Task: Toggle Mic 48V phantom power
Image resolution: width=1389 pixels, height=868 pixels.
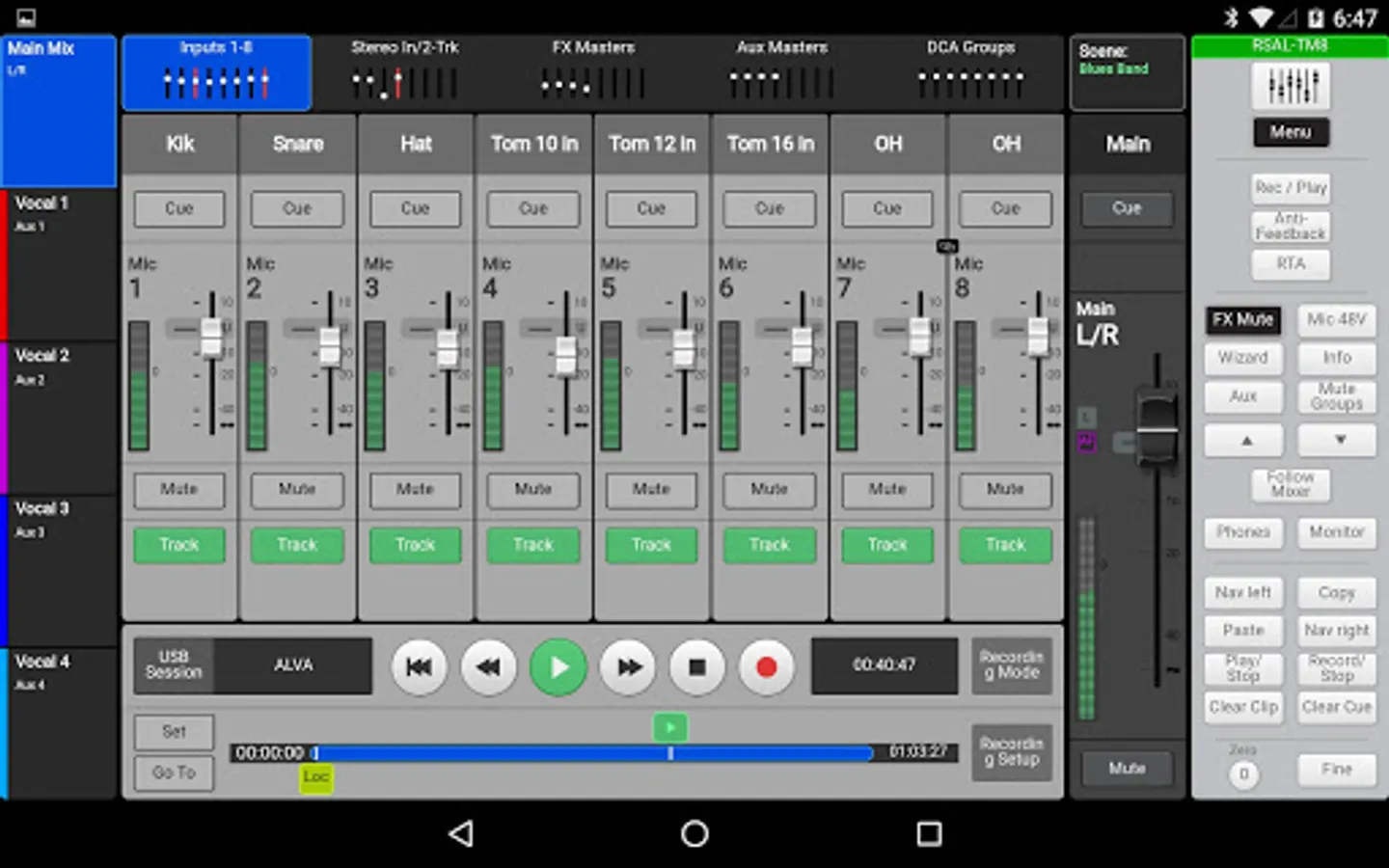Action: click(x=1337, y=320)
